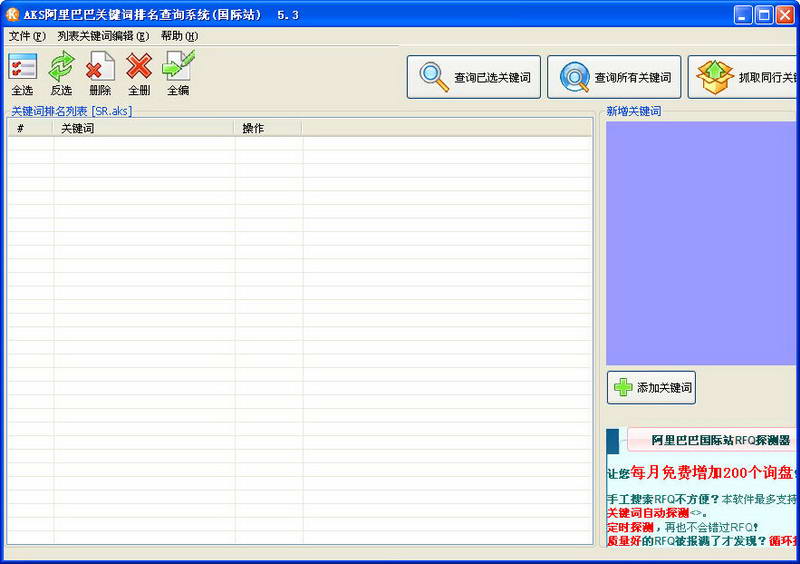Open the 文件(F) menu

[27, 36]
